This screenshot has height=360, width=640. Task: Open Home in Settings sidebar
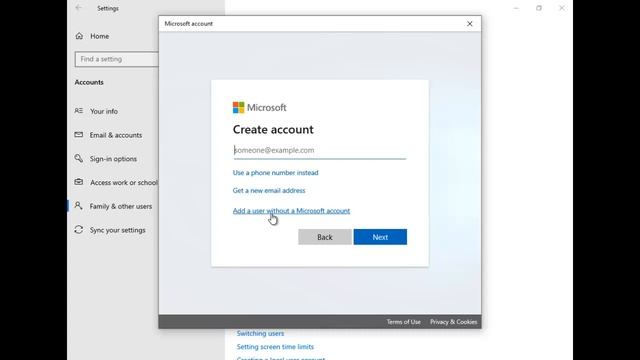(100, 36)
